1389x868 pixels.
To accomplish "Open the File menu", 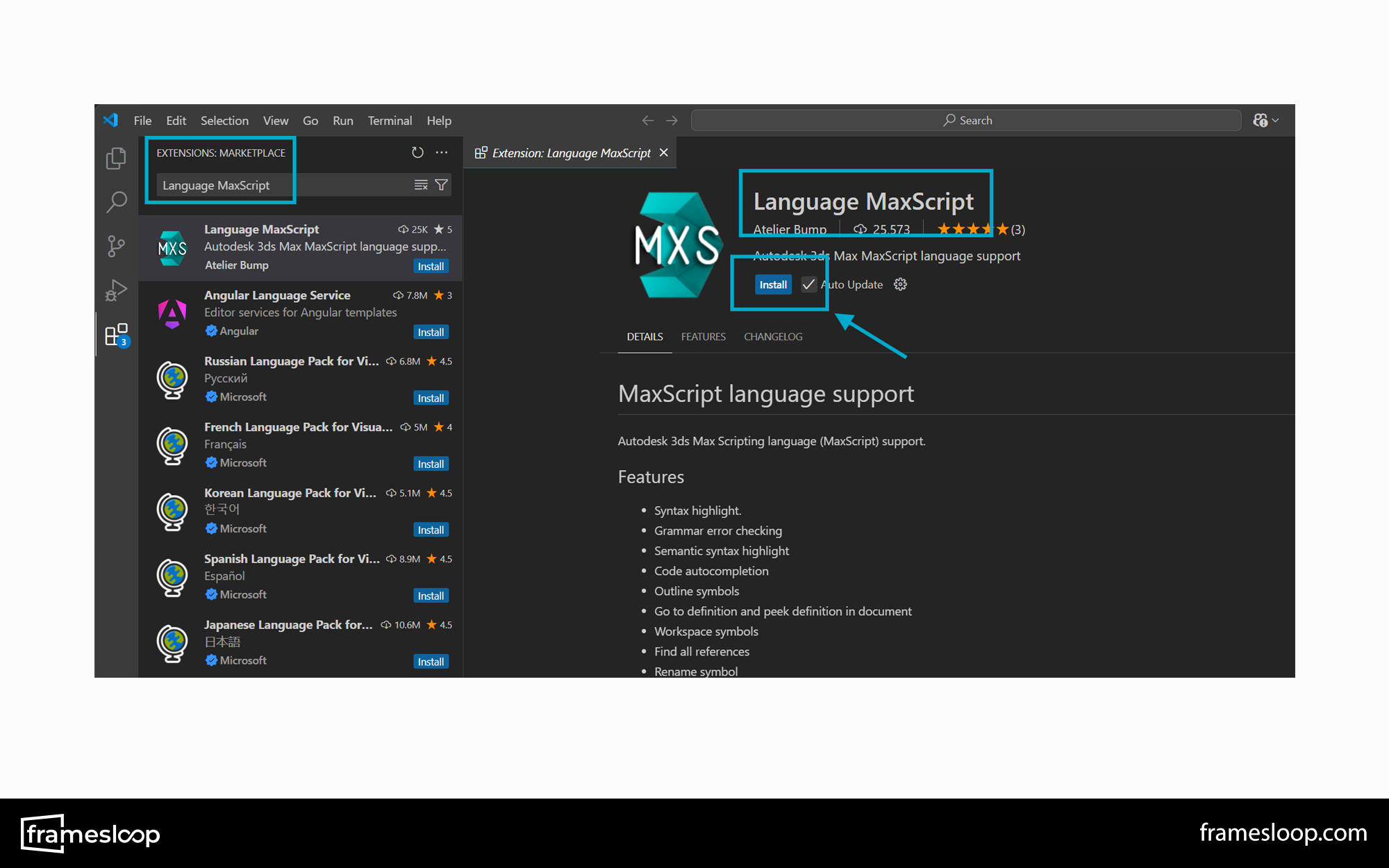I will [142, 120].
